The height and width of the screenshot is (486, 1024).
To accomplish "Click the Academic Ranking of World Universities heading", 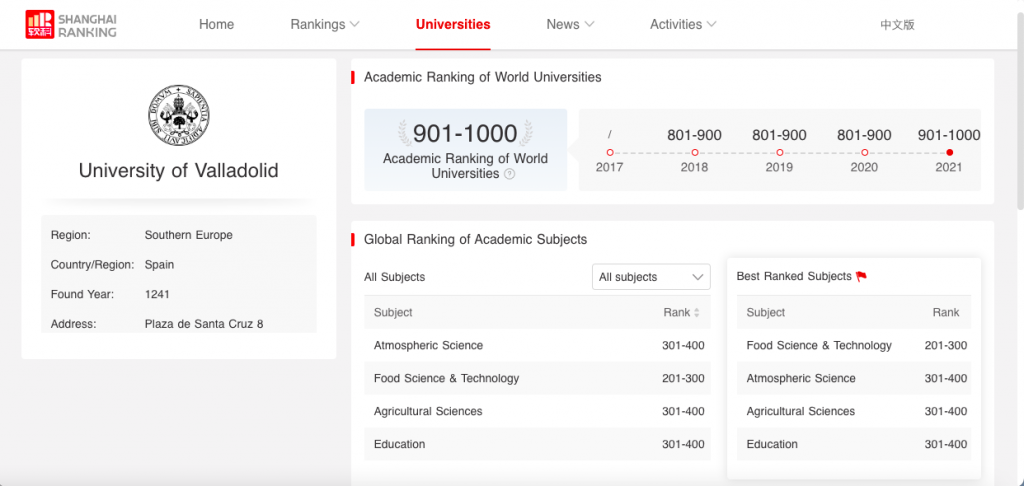I will click(x=483, y=77).
